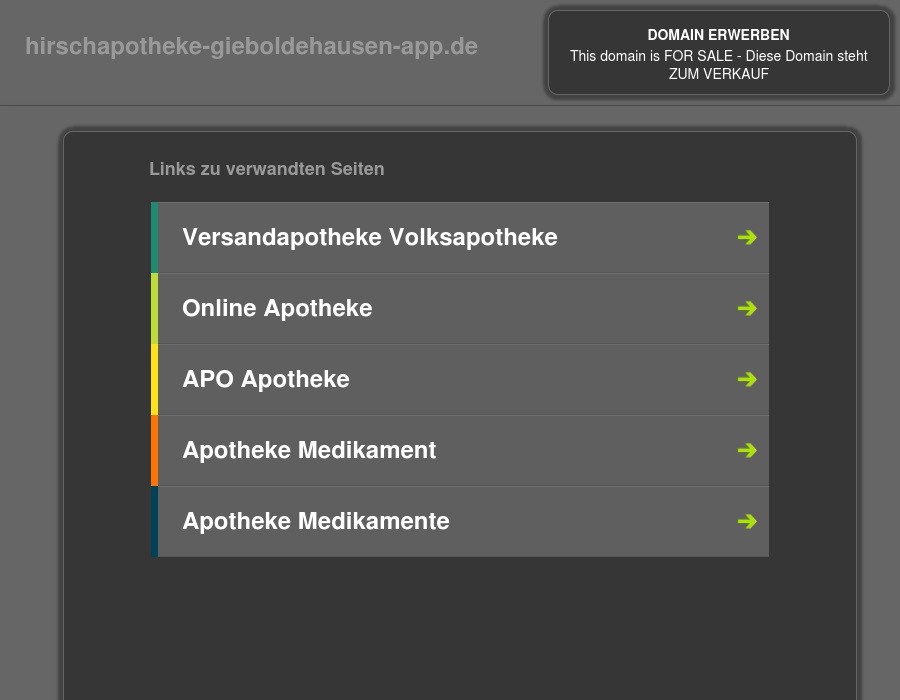Click the orange bar beside Apotheke Medikament
This screenshot has height=700, width=900.
[x=157, y=450]
